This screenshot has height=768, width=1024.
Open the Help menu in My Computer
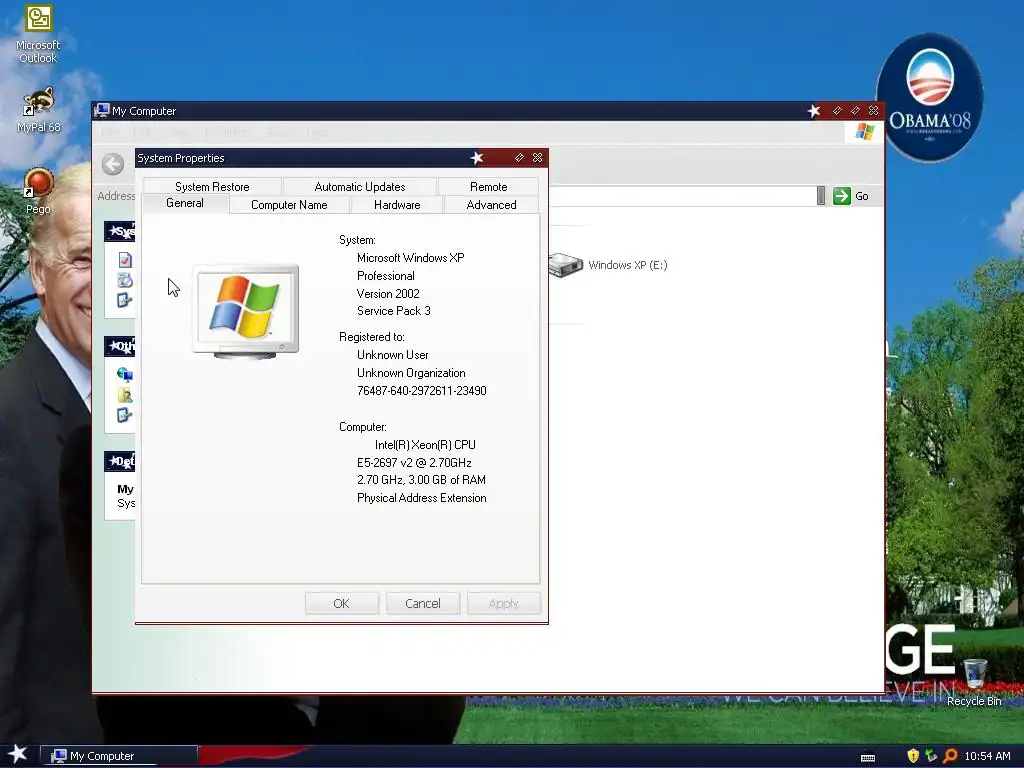point(317,132)
